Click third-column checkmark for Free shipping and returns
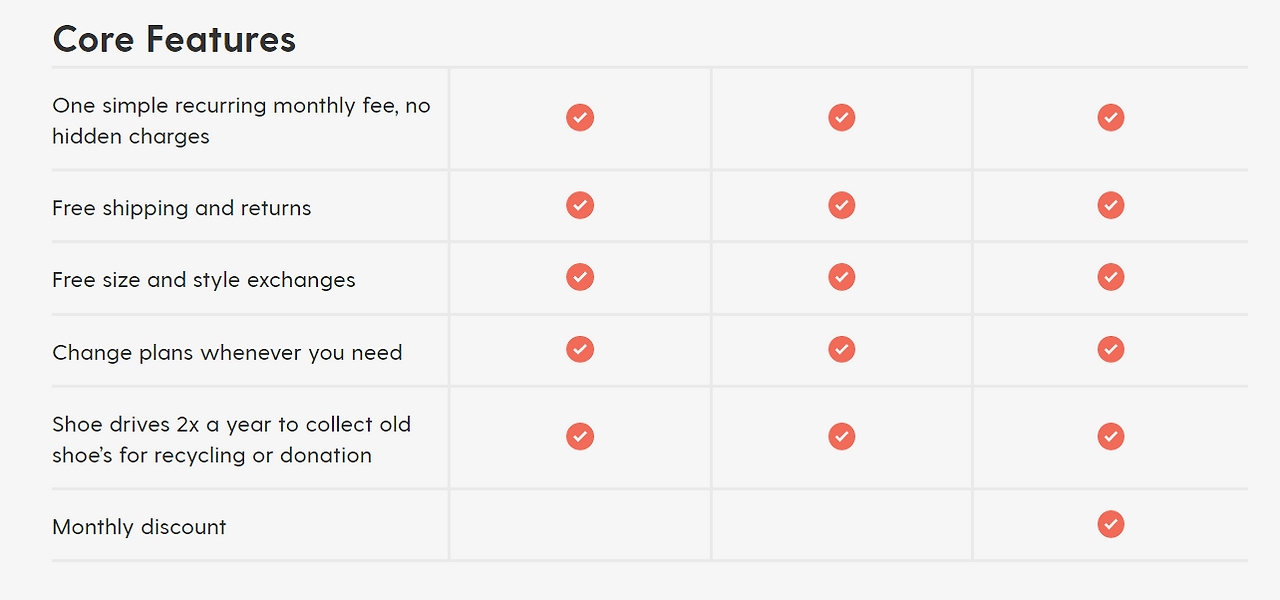Screen dimensions: 1280x600 click(1111, 205)
